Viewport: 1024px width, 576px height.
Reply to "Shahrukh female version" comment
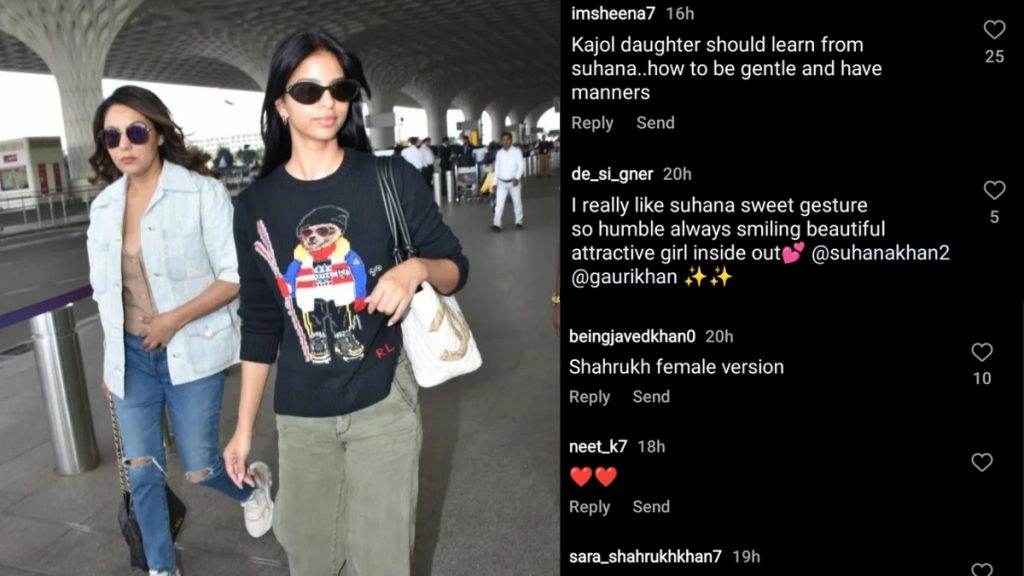tap(589, 396)
